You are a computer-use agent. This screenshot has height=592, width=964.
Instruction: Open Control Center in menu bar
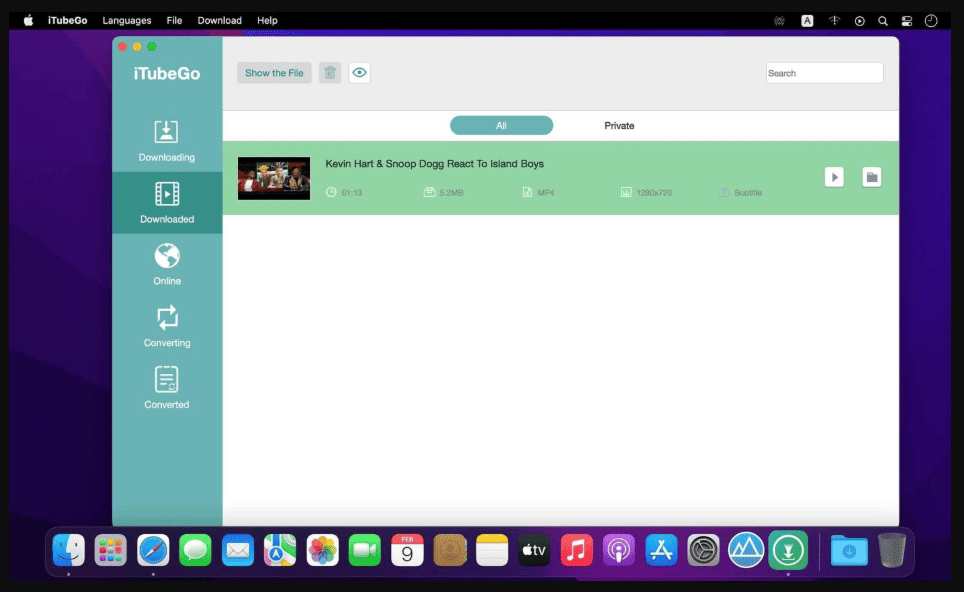point(907,21)
